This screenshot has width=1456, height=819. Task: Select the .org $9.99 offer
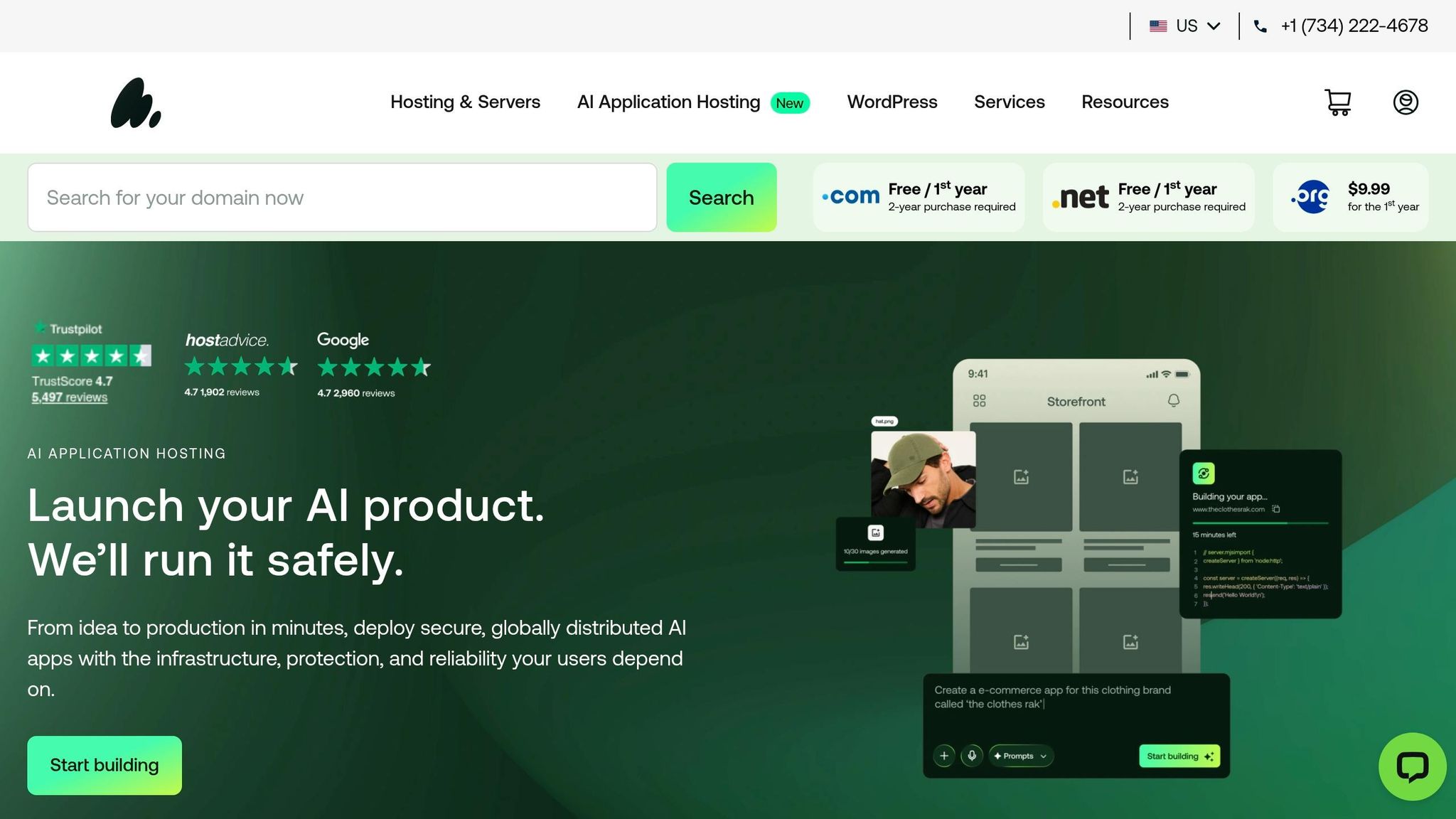pos(1351,197)
